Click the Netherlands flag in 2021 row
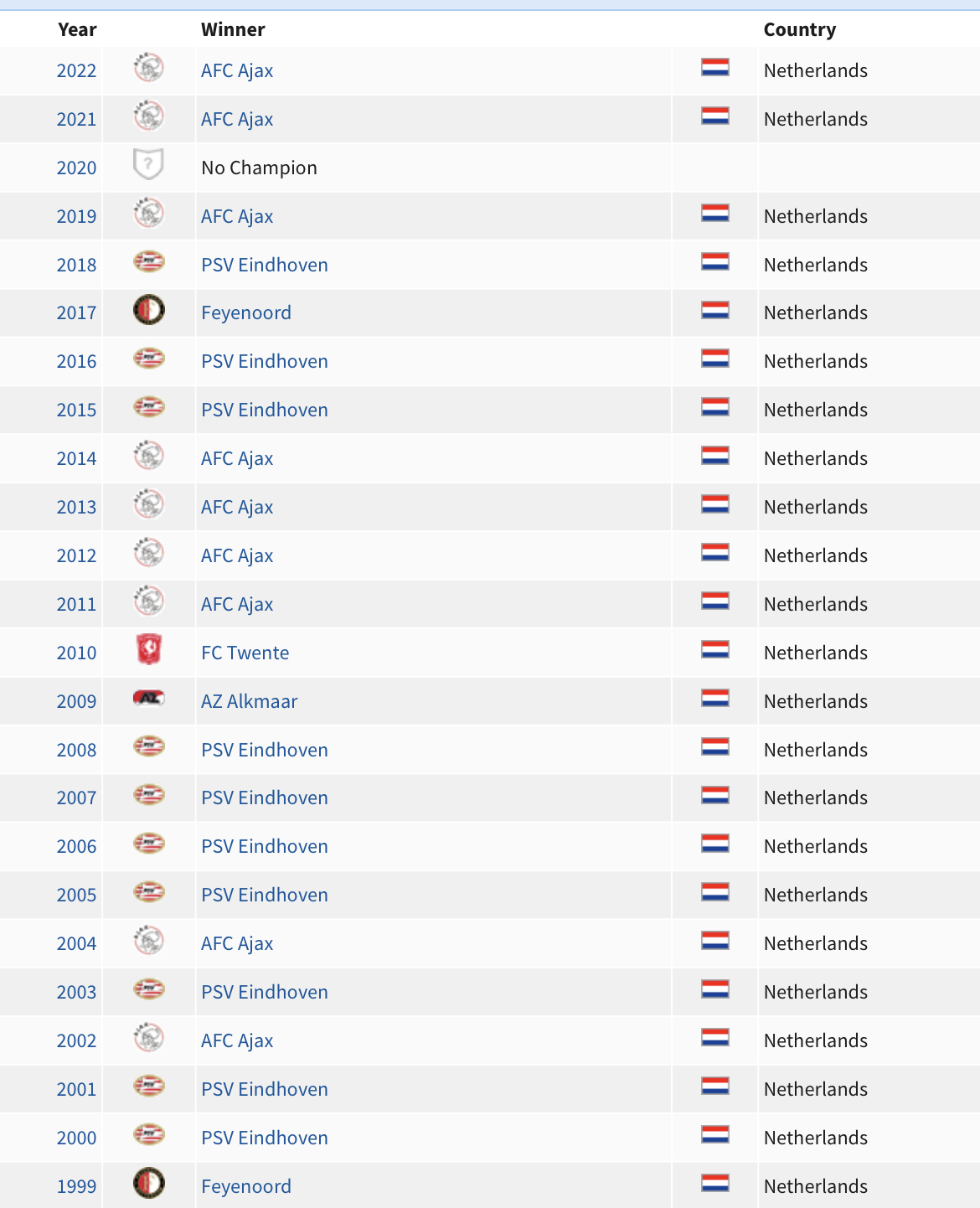Screen dimensions: 980x1208 coord(715,116)
